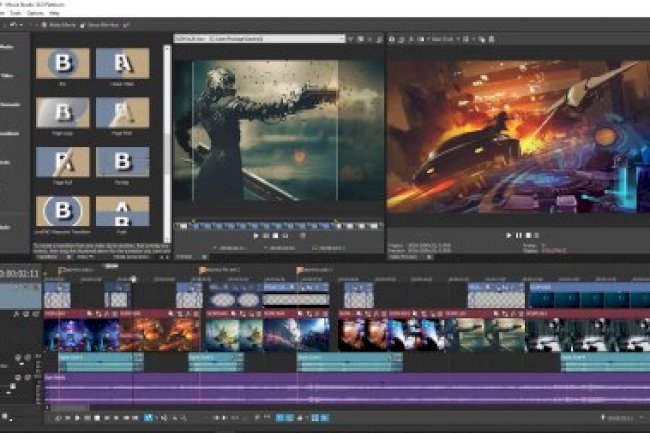Pause playback in the Trimmer window
This screenshot has height=433, width=650.
(266, 236)
